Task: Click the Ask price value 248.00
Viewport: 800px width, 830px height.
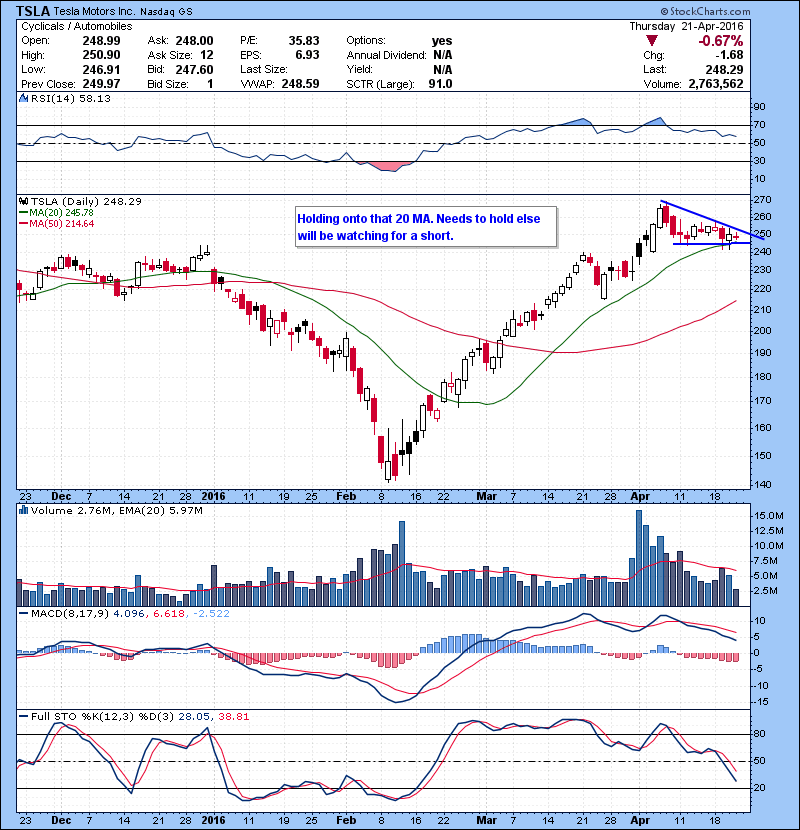Action: coord(194,41)
